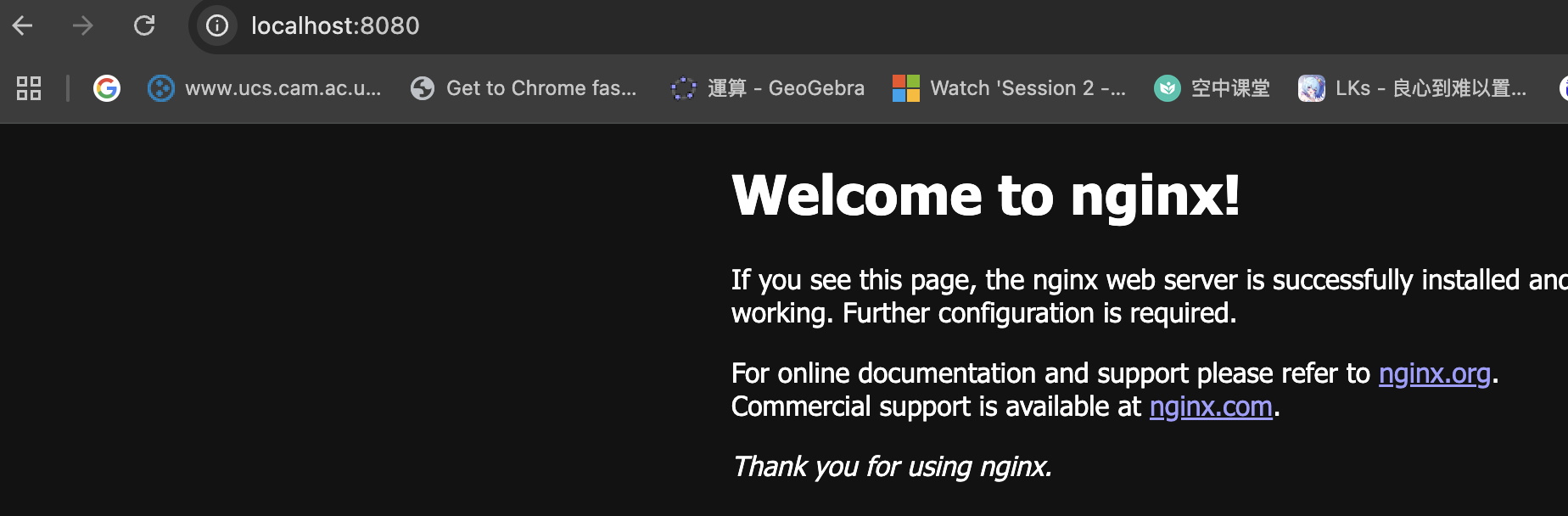Click the 'Welcome to nginx!' heading
Screen dimensions: 1568x516
(x=986, y=195)
